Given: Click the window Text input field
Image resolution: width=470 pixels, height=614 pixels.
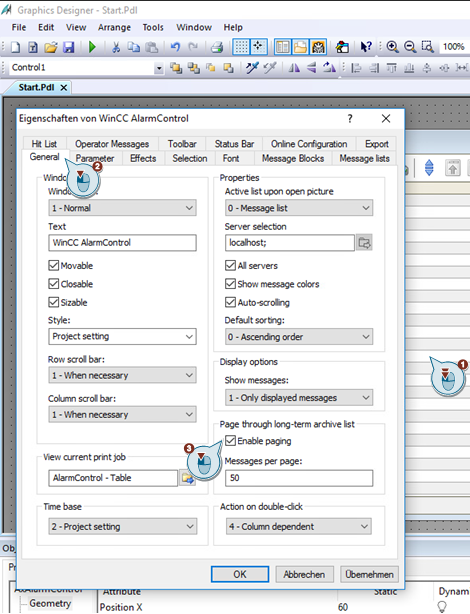Looking at the screenshot, I should coord(122,243).
